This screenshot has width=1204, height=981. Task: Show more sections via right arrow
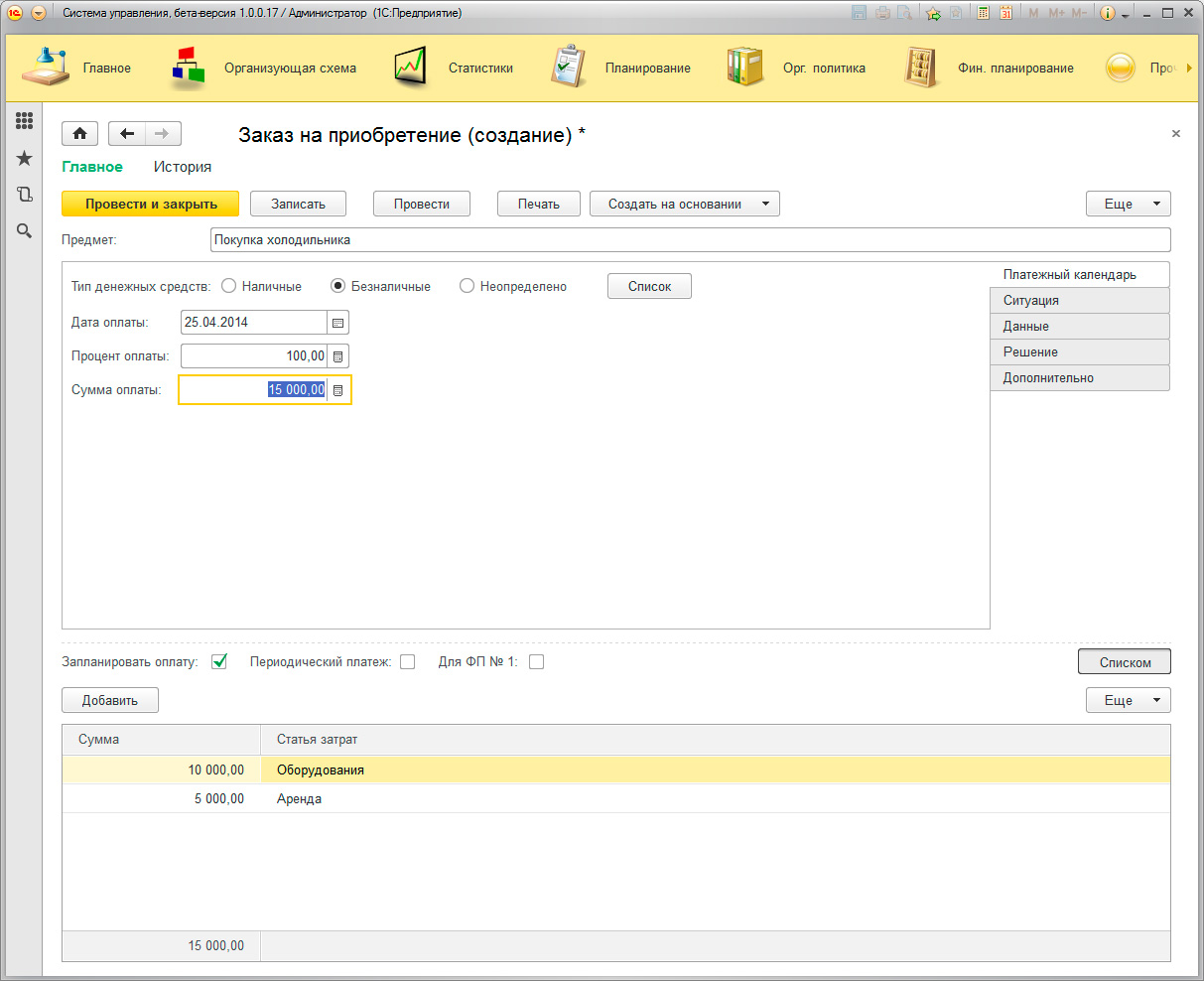coord(1187,69)
